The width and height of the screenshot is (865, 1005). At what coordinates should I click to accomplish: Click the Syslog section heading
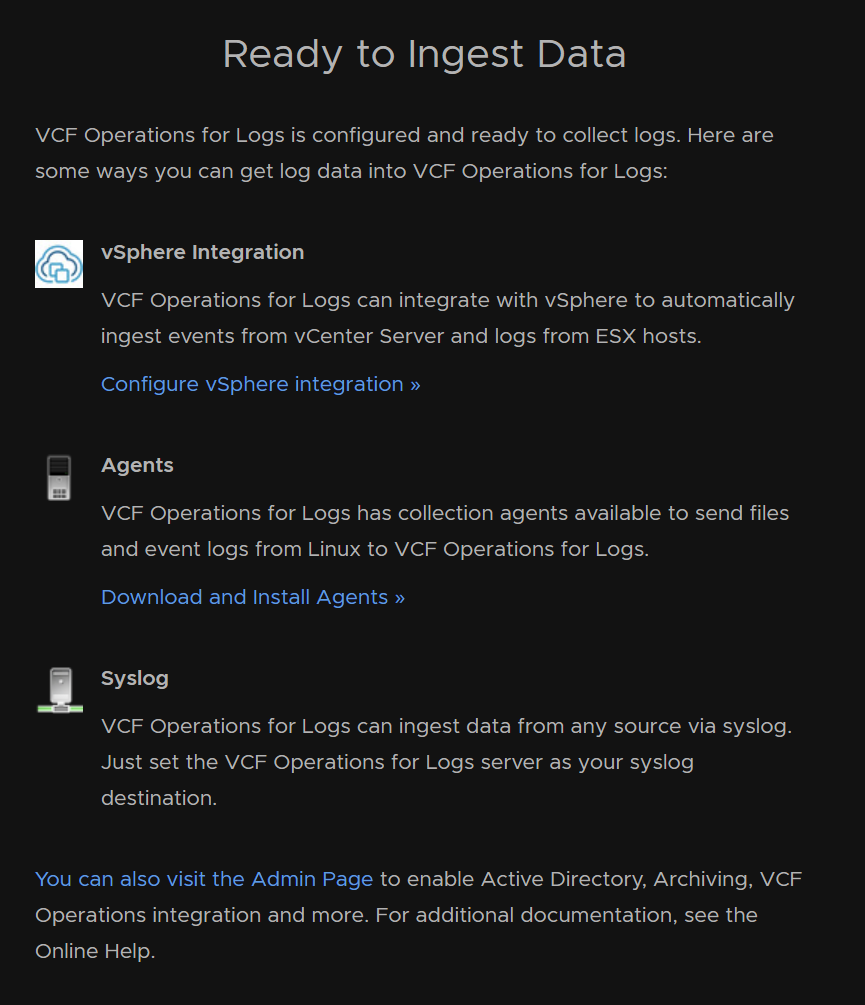tap(135, 678)
